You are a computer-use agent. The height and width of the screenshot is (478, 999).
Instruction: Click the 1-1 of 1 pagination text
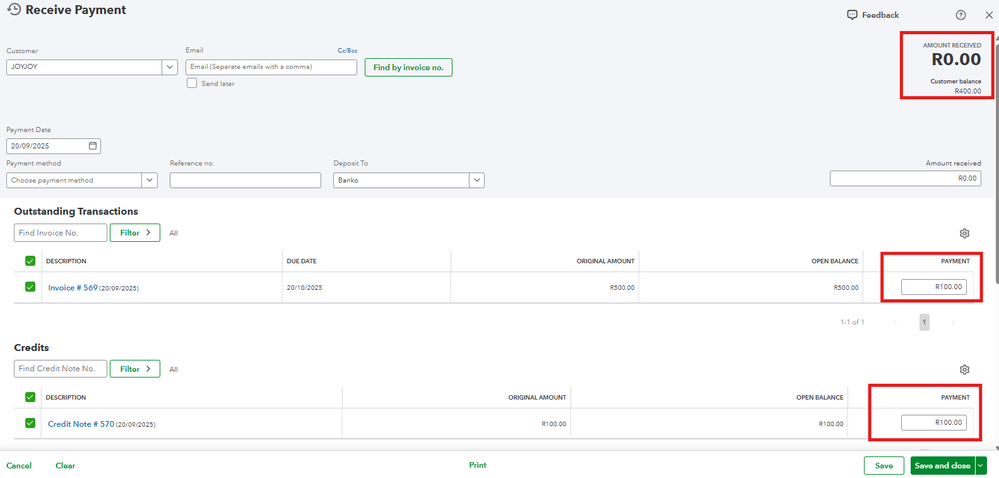pos(852,322)
